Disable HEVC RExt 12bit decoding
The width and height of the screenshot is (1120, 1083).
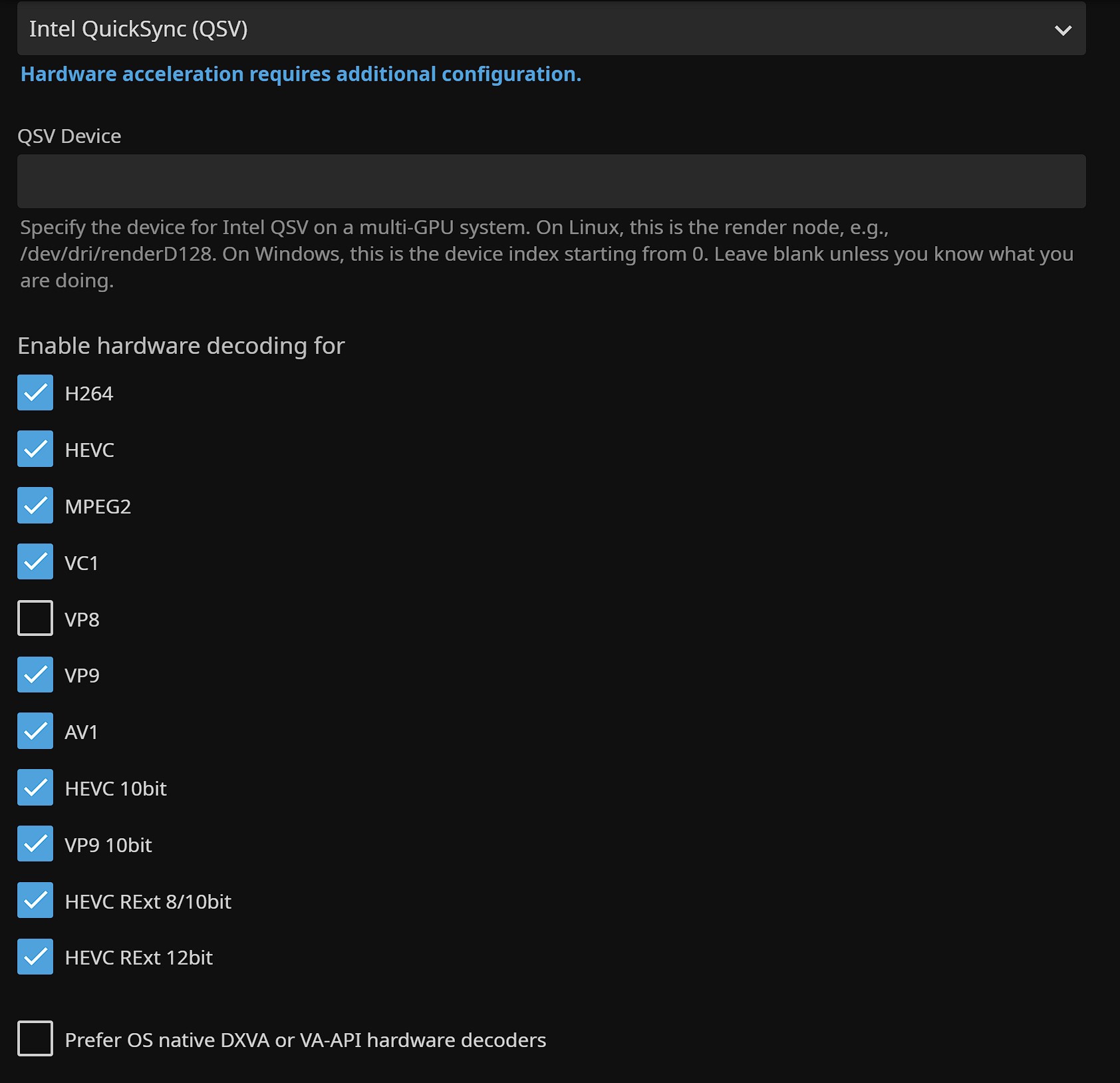(x=35, y=957)
